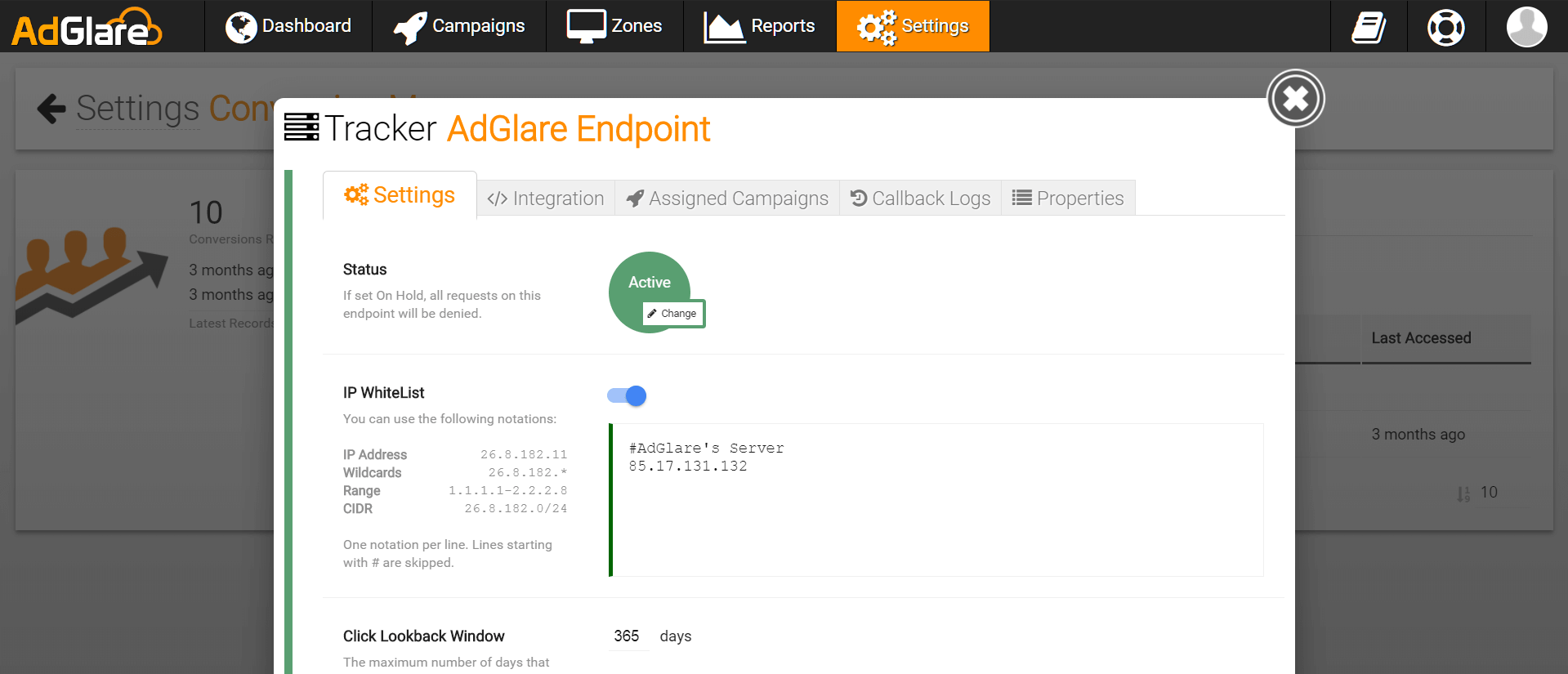The width and height of the screenshot is (1568, 674).
Task: Close the Tracker dialog with the X button
Action: point(1296,99)
